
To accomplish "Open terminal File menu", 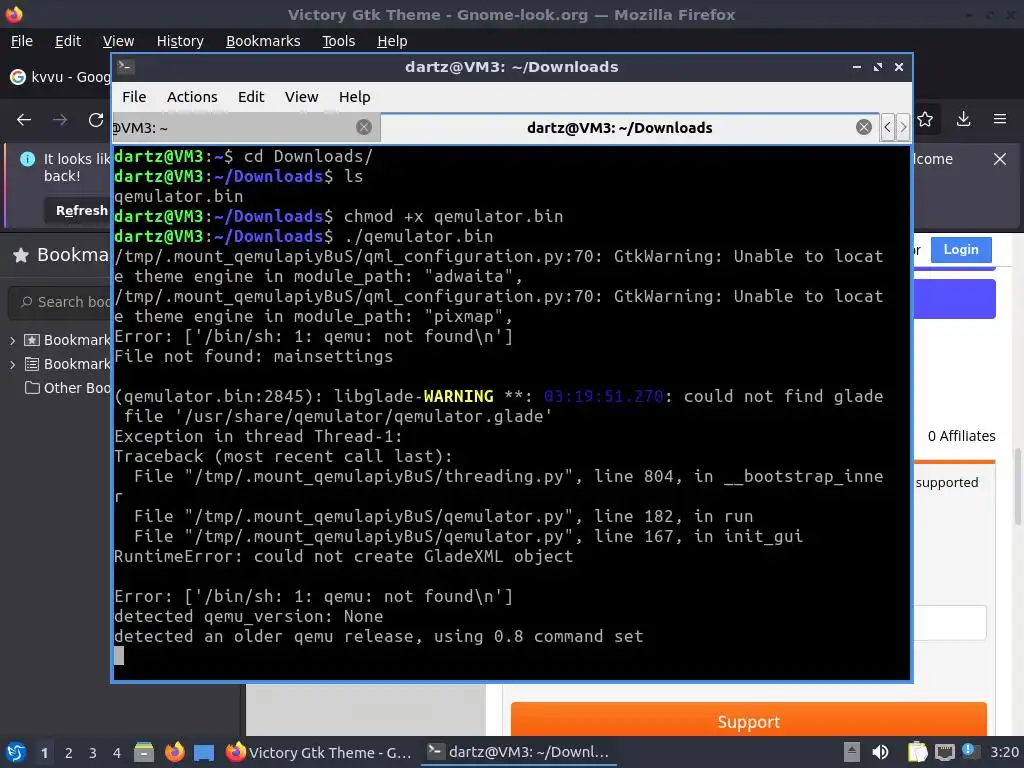I will click(134, 97).
